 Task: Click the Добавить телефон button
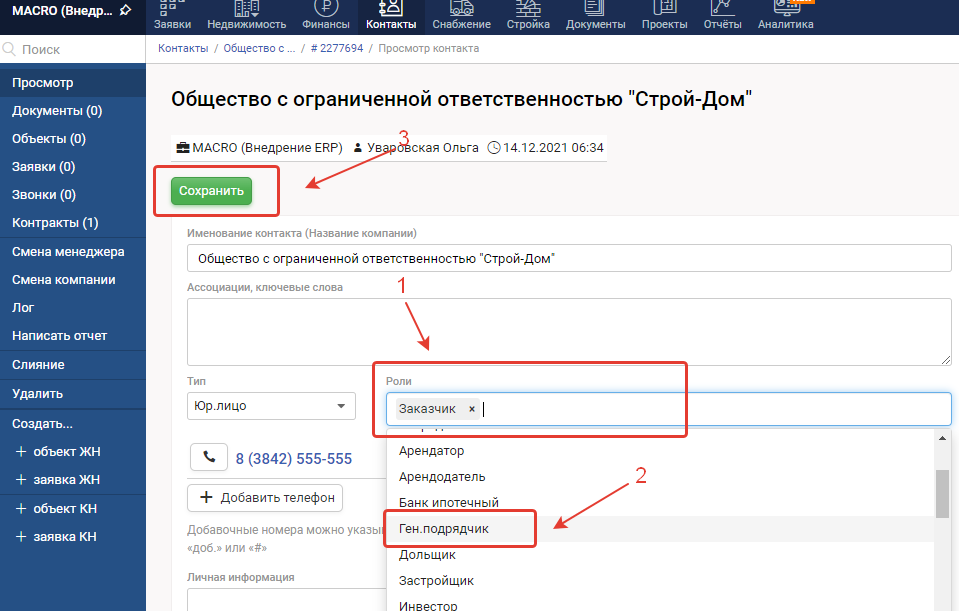(266, 497)
